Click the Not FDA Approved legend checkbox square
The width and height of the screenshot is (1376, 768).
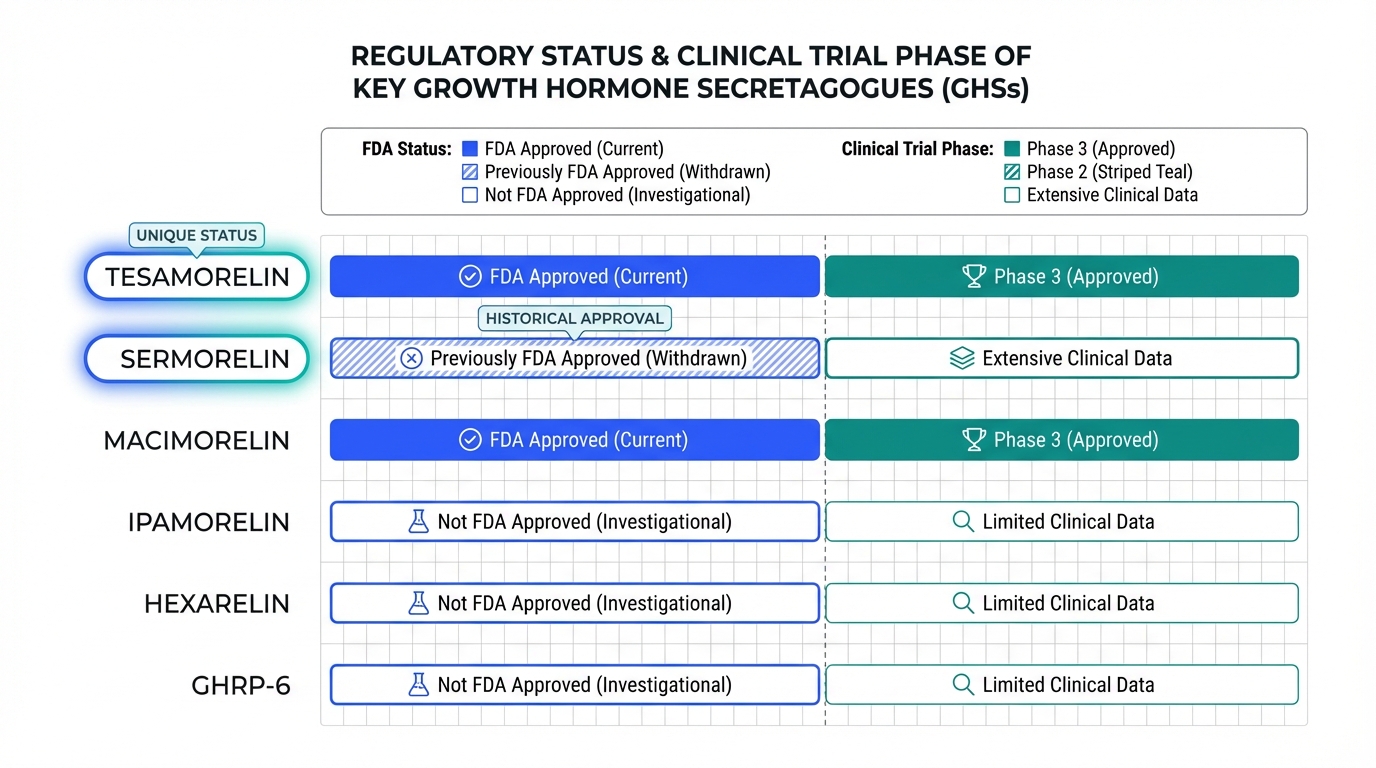(470, 195)
